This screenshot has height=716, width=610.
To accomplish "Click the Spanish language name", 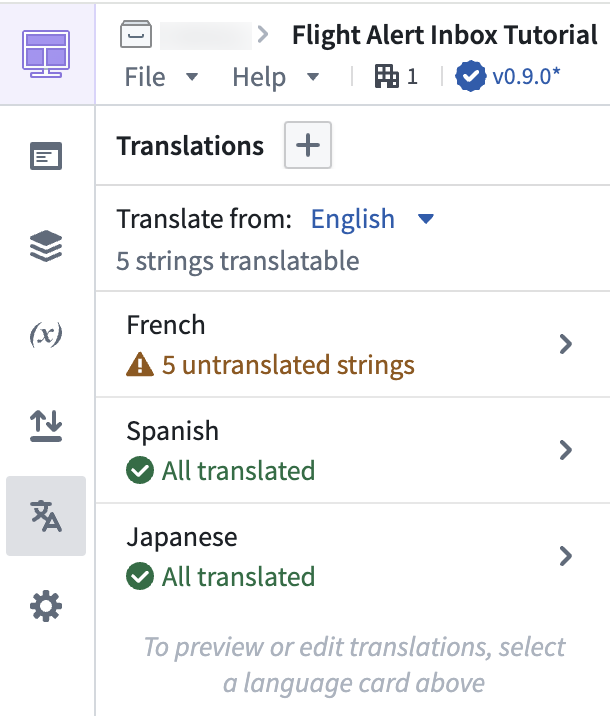I will point(173,431).
